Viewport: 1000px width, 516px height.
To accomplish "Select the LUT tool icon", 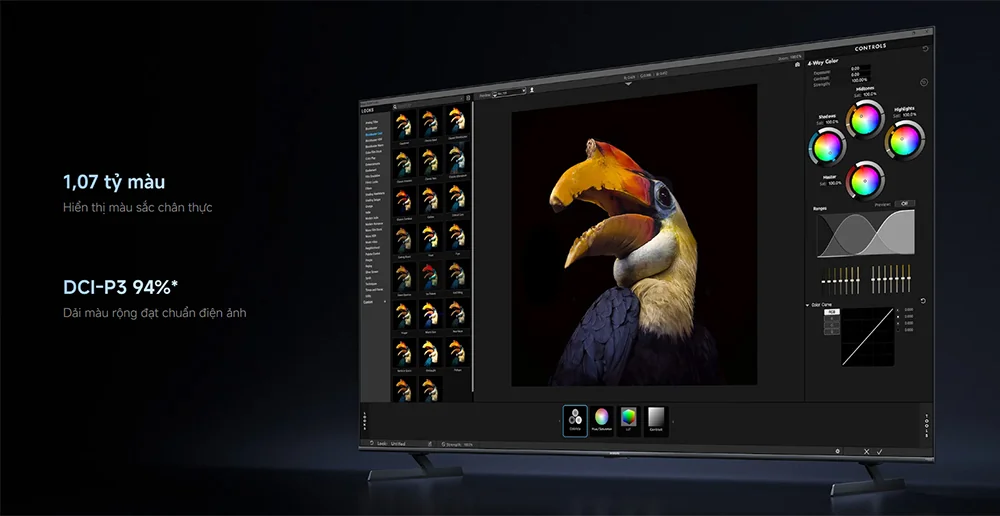I will point(628,418).
